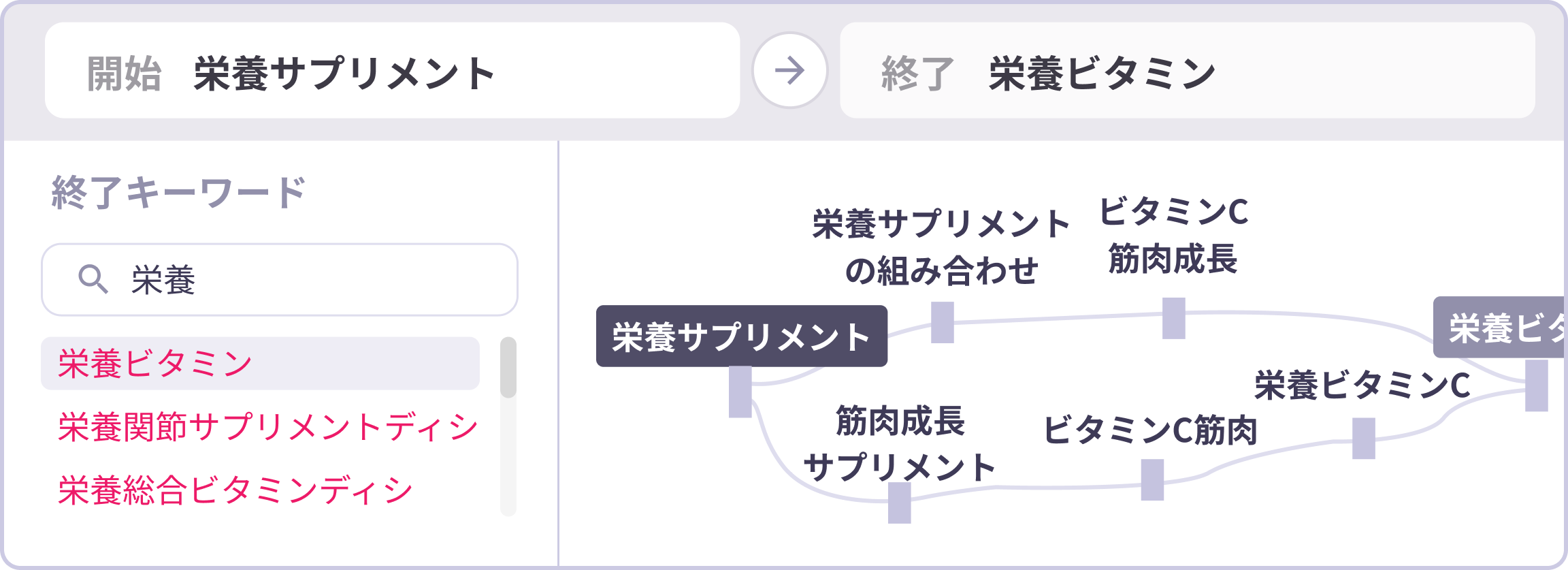This screenshot has height=570, width=1568.
Task: Click the 筋肉成長サプリメント node label
Action: (x=900, y=444)
